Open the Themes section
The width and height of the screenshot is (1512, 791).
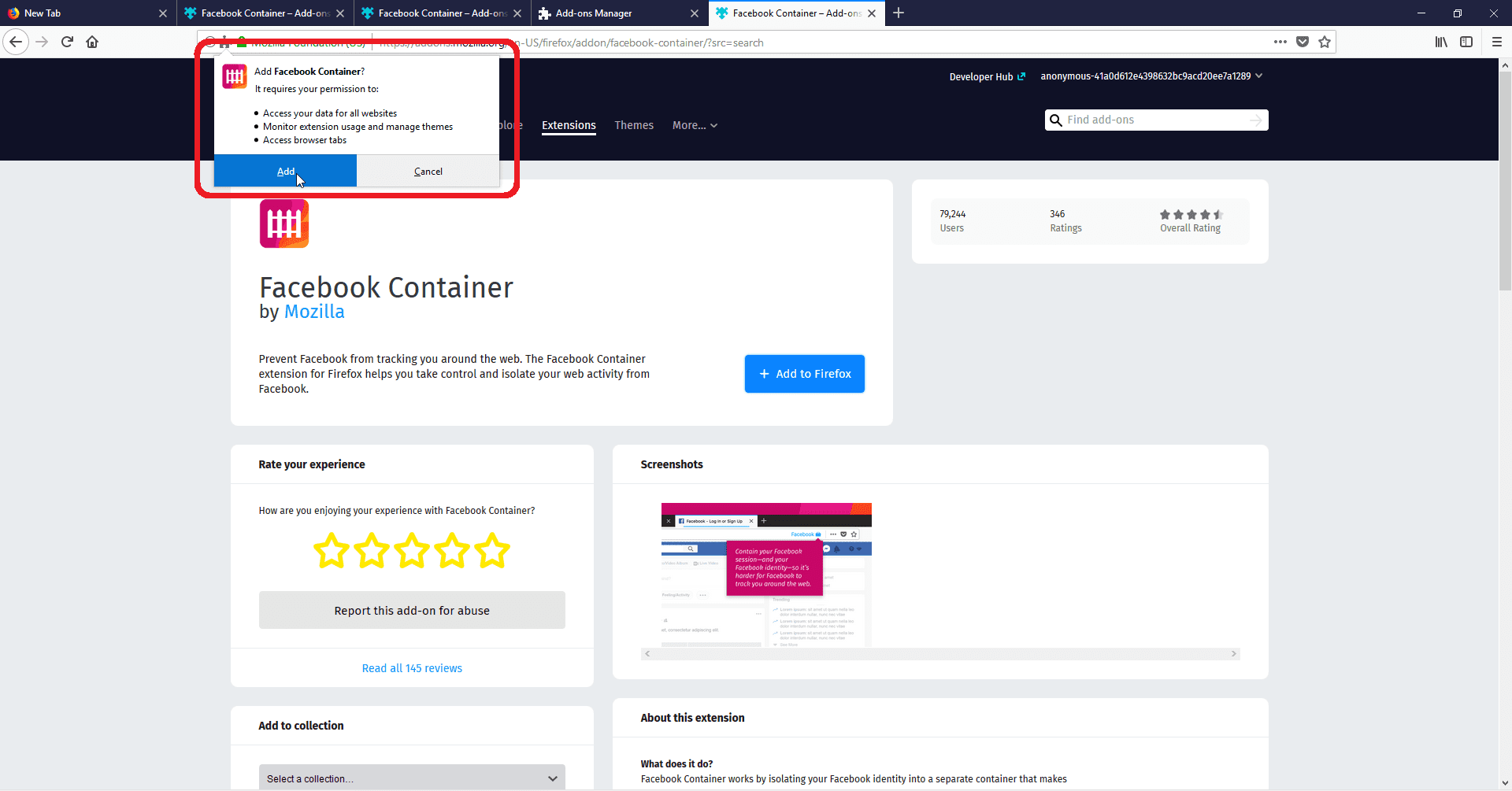(x=634, y=125)
